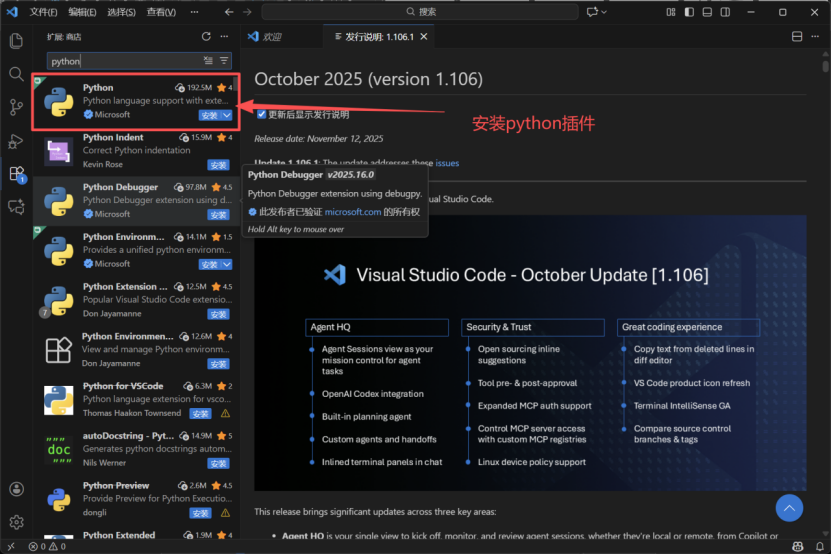Open the issues link in release notes
Screen dimensions: 831x555
[x=447, y=163]
